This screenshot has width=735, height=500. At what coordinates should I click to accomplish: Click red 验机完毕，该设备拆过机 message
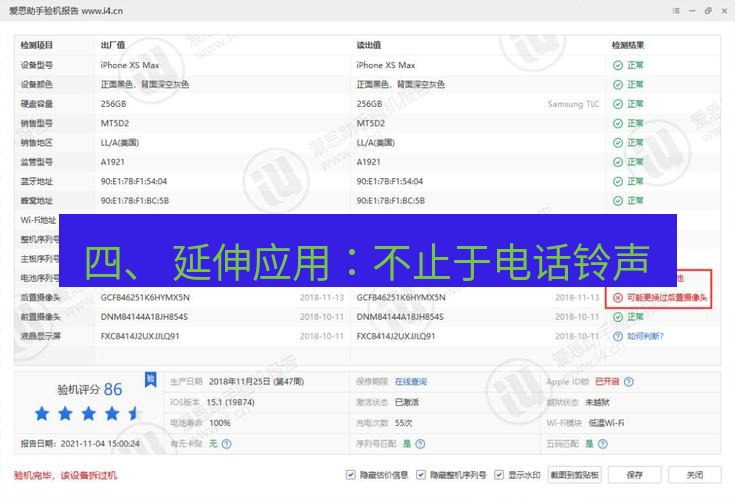click(x=65, y=476)
